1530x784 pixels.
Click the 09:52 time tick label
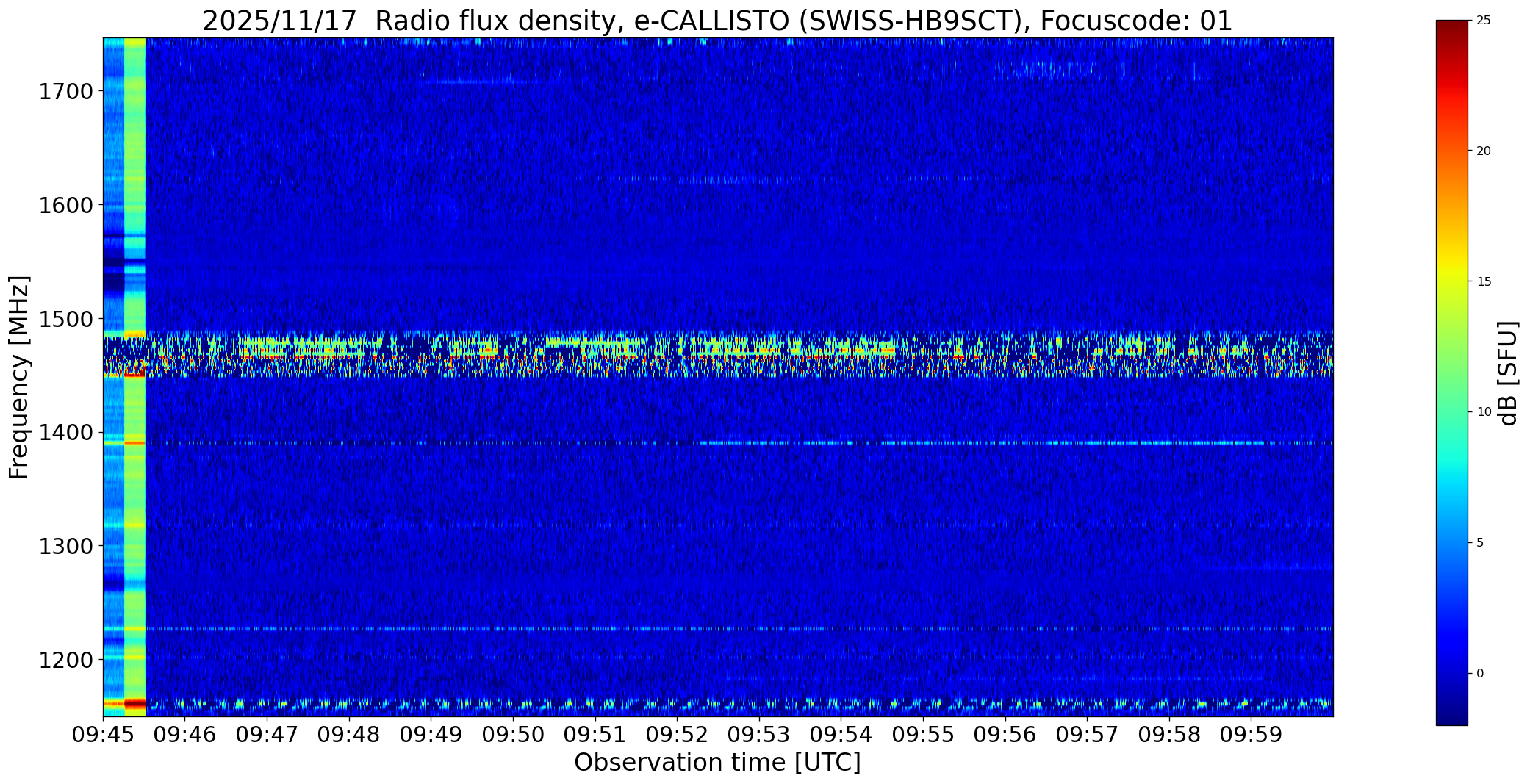(x=677, y=735)
